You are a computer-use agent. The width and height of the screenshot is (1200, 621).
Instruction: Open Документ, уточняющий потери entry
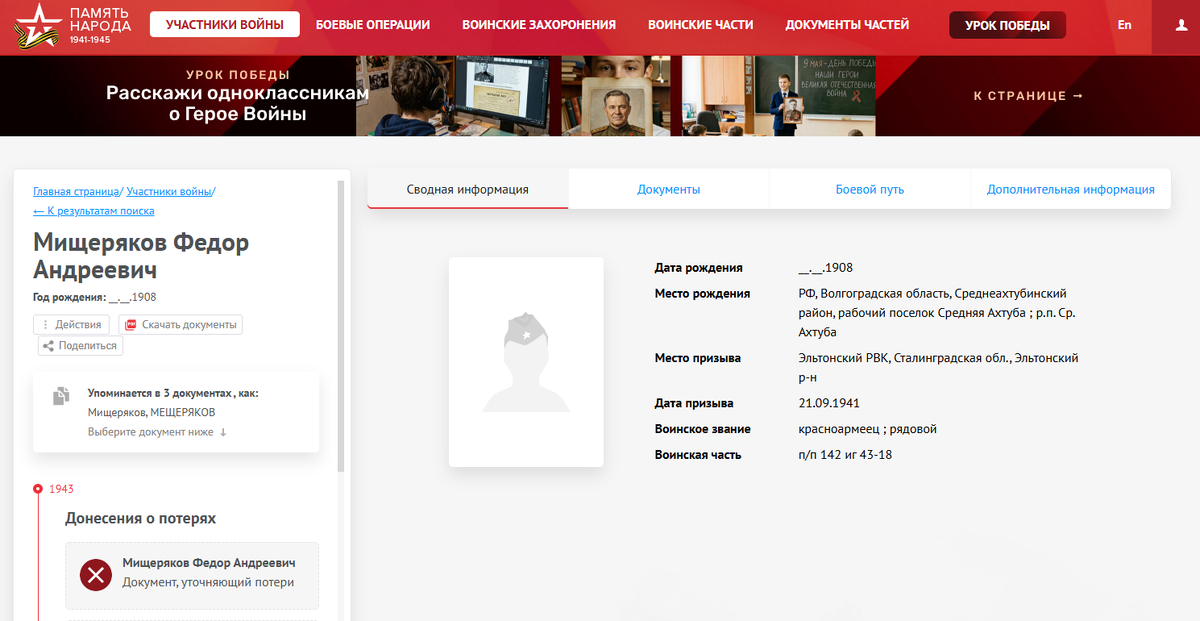[192, 575]
